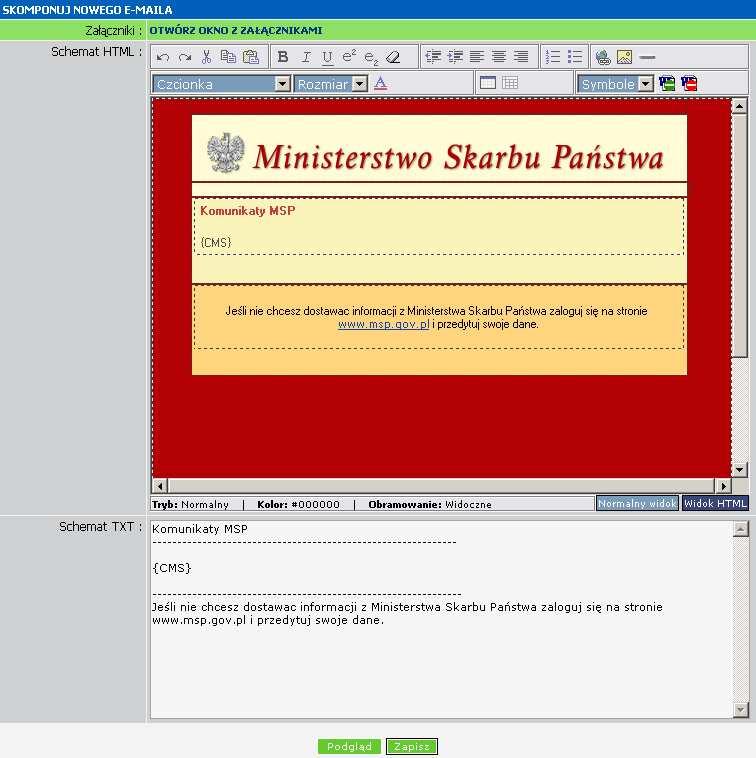The height and width of the screenshot is (758, 756).
Task: Open table grid properties icon
Action: coord(510,83)
